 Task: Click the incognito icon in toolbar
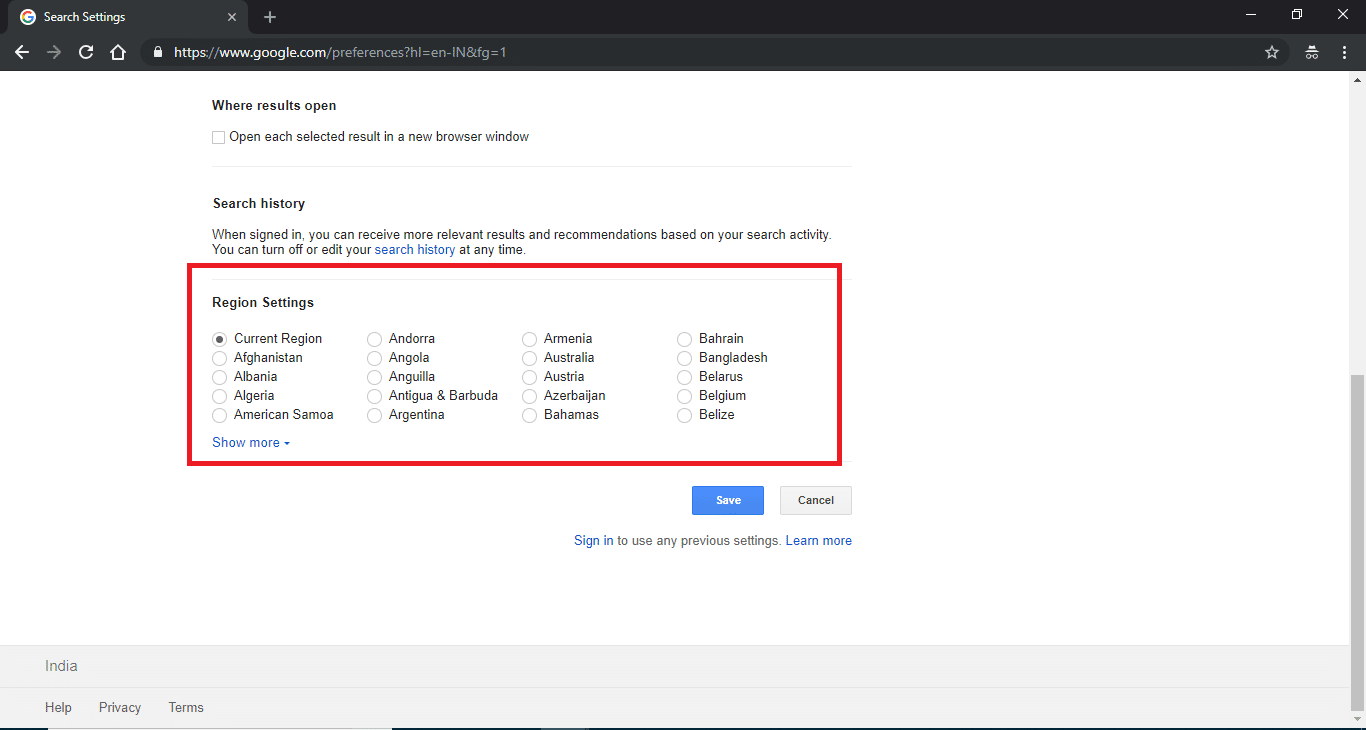click(1311, 52)
